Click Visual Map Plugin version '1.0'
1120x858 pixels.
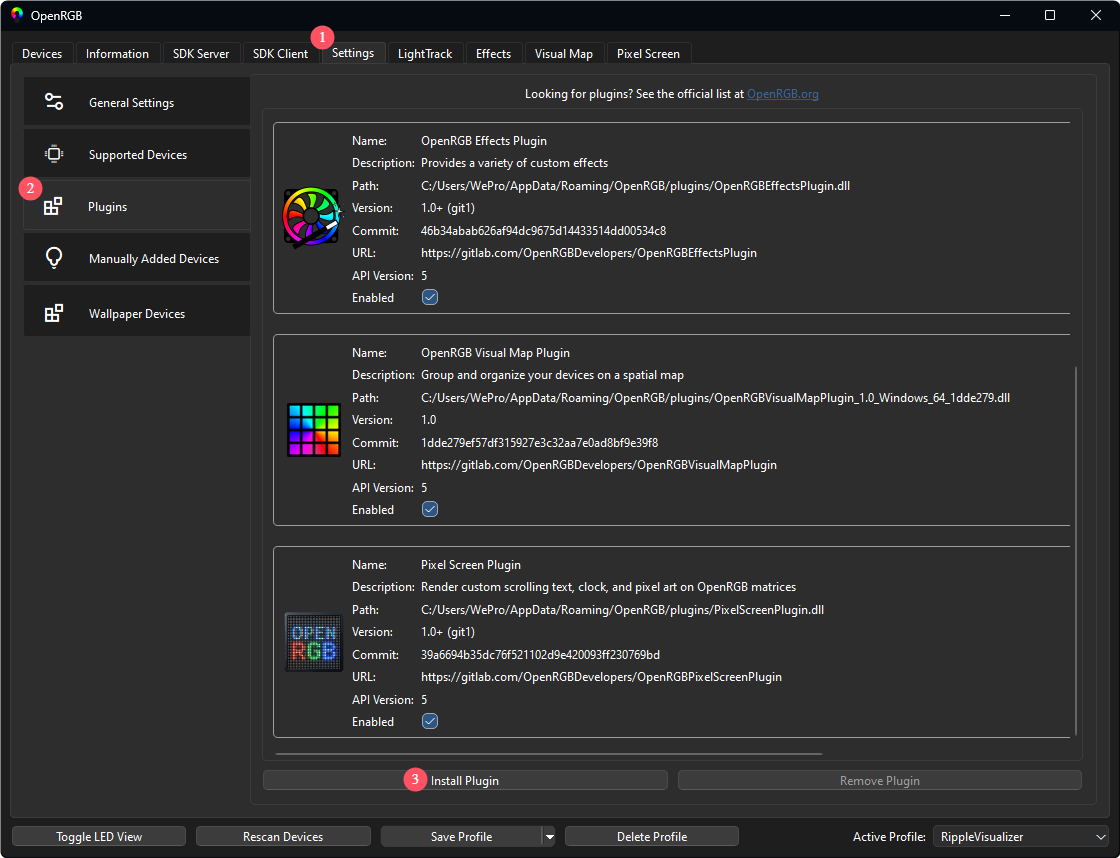tap(429, 420)
